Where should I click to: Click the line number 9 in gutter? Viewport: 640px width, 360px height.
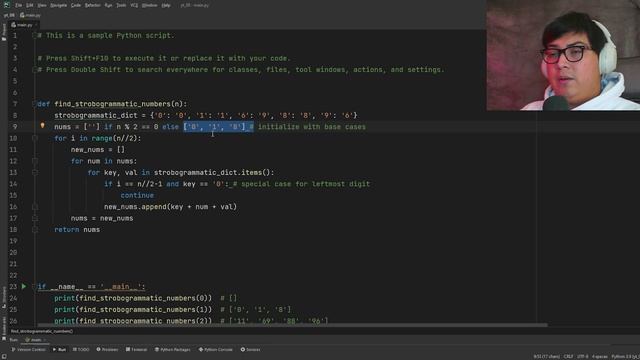(x=15, y=127)
